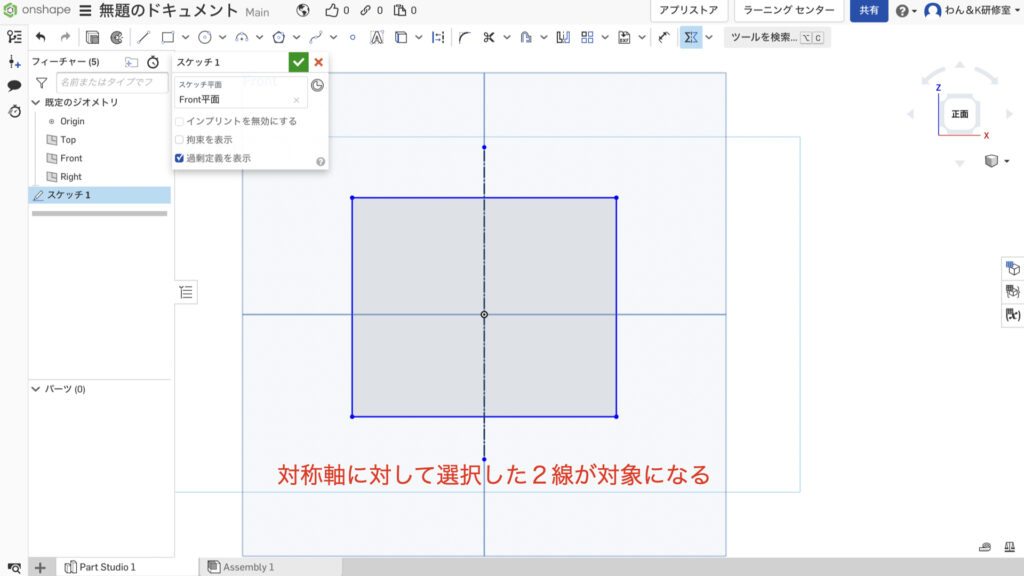The height and width of the screenshot is (576, 1024).
Task: Open the ラーニング センター button
Action: click(x=789, y=10)
